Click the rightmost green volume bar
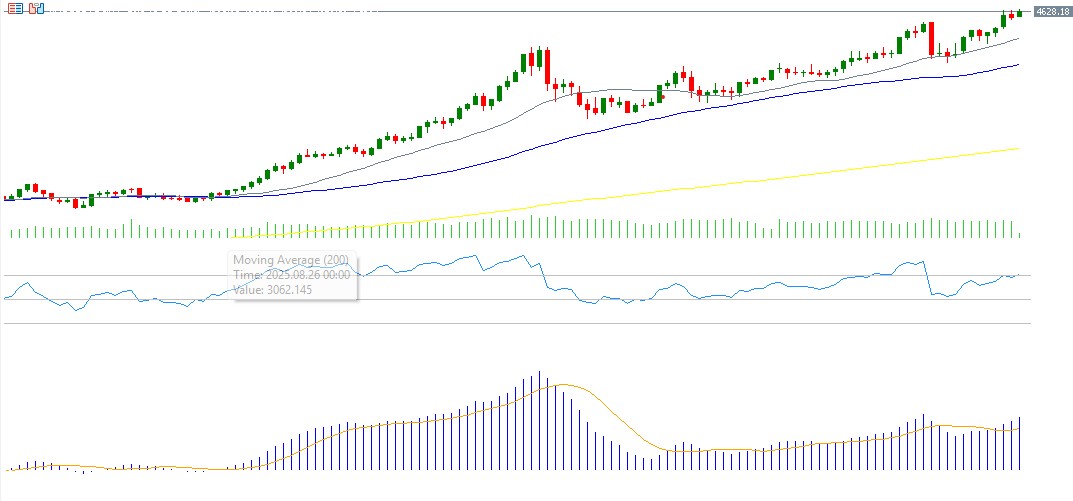 click(1020, 236)
